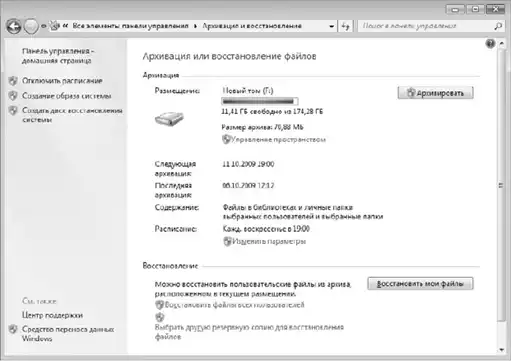This screenshot has width=511, height=361.
Task: Click the text '11,41 ГБ свободно из 174,28 ГБ'
Action: click(x=272, y=111)
